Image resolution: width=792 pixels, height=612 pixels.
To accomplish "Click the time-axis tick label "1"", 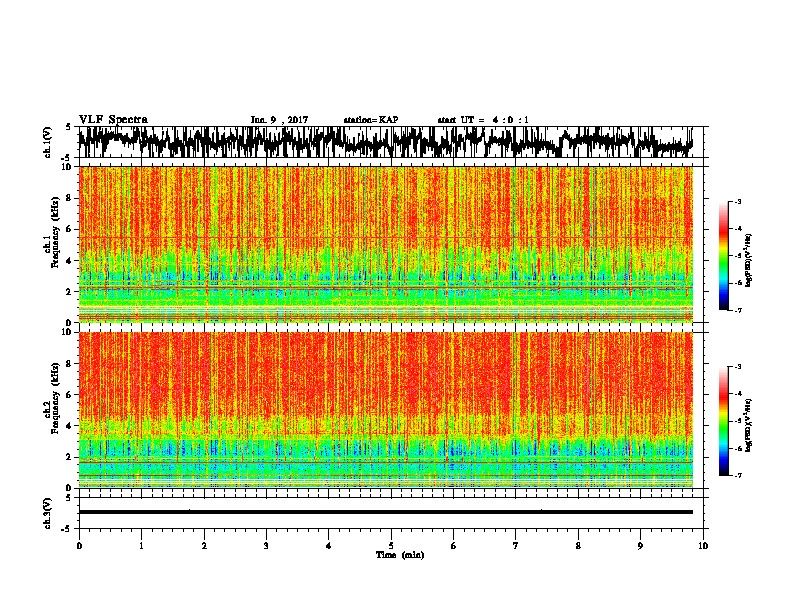I will pyautogui.click(x=141, y=546).
